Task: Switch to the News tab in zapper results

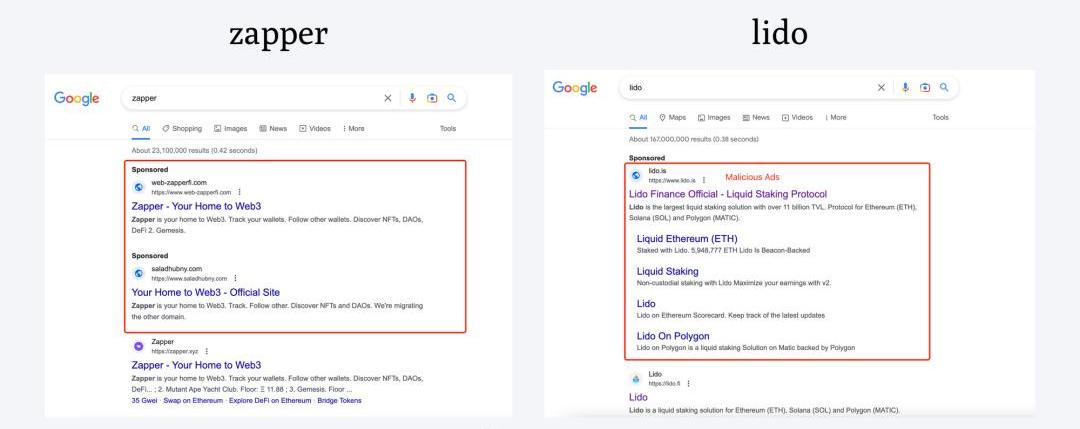Action: coord(273,129)
